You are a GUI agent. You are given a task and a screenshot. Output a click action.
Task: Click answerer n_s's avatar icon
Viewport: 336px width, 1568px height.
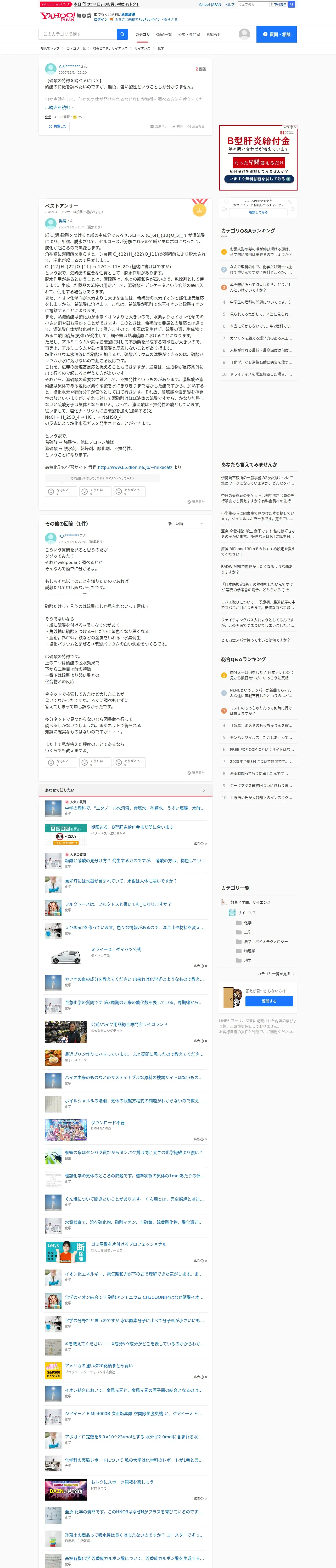(x=51, y=538)
